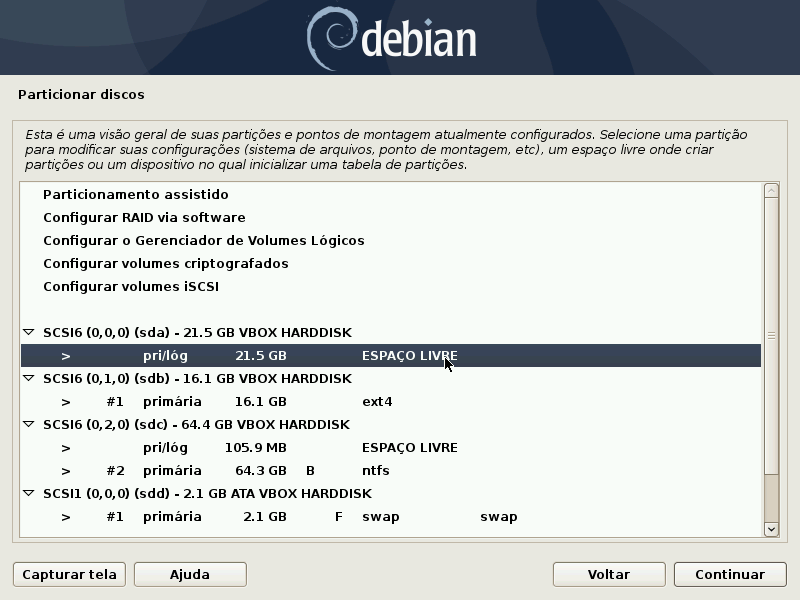The height and width of the screenshot is (600, 800).
Task: Collapse the sdb 16.1 GB disk tree
Action: 29,378
